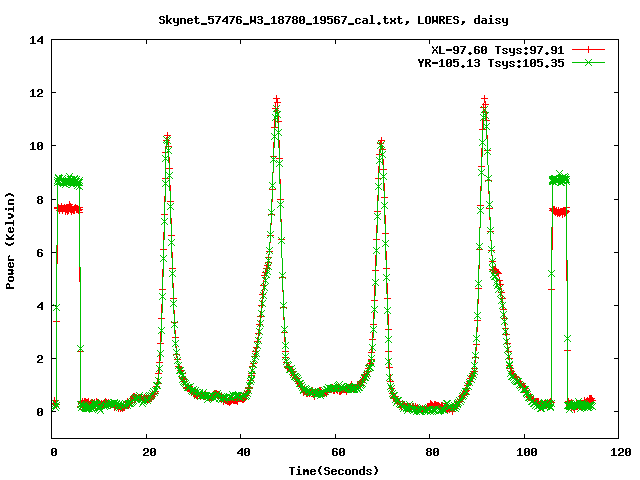Click the green calibration plateau at the start
The height and width of the screenshot is (480, 640).
click(68, 181)
